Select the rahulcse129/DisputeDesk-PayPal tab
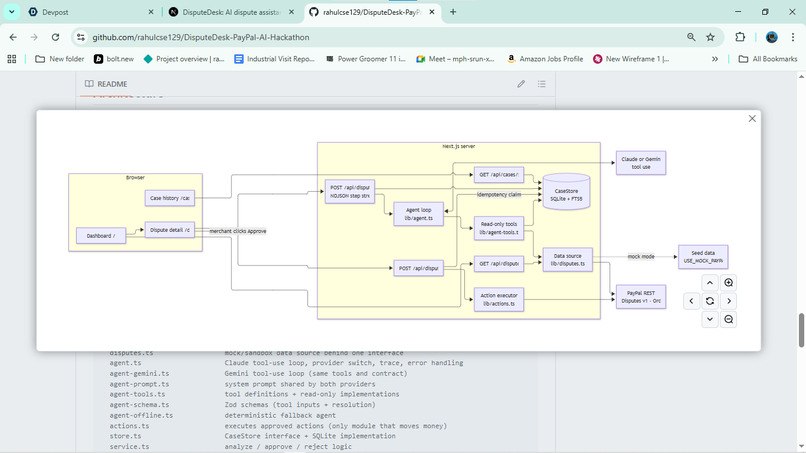 click(x=371, y=12)
